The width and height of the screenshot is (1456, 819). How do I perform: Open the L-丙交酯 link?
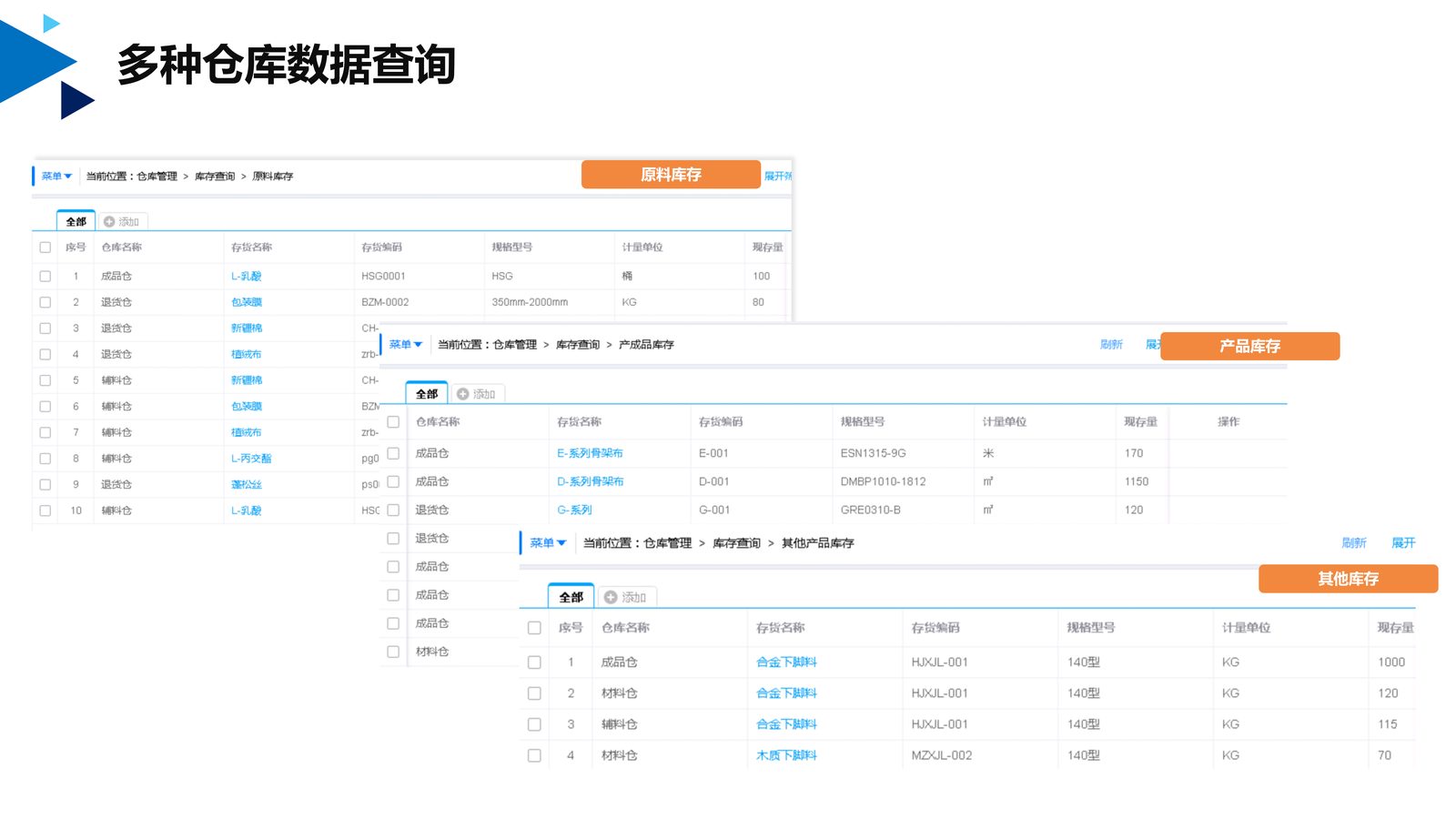(x=251, y=459)
